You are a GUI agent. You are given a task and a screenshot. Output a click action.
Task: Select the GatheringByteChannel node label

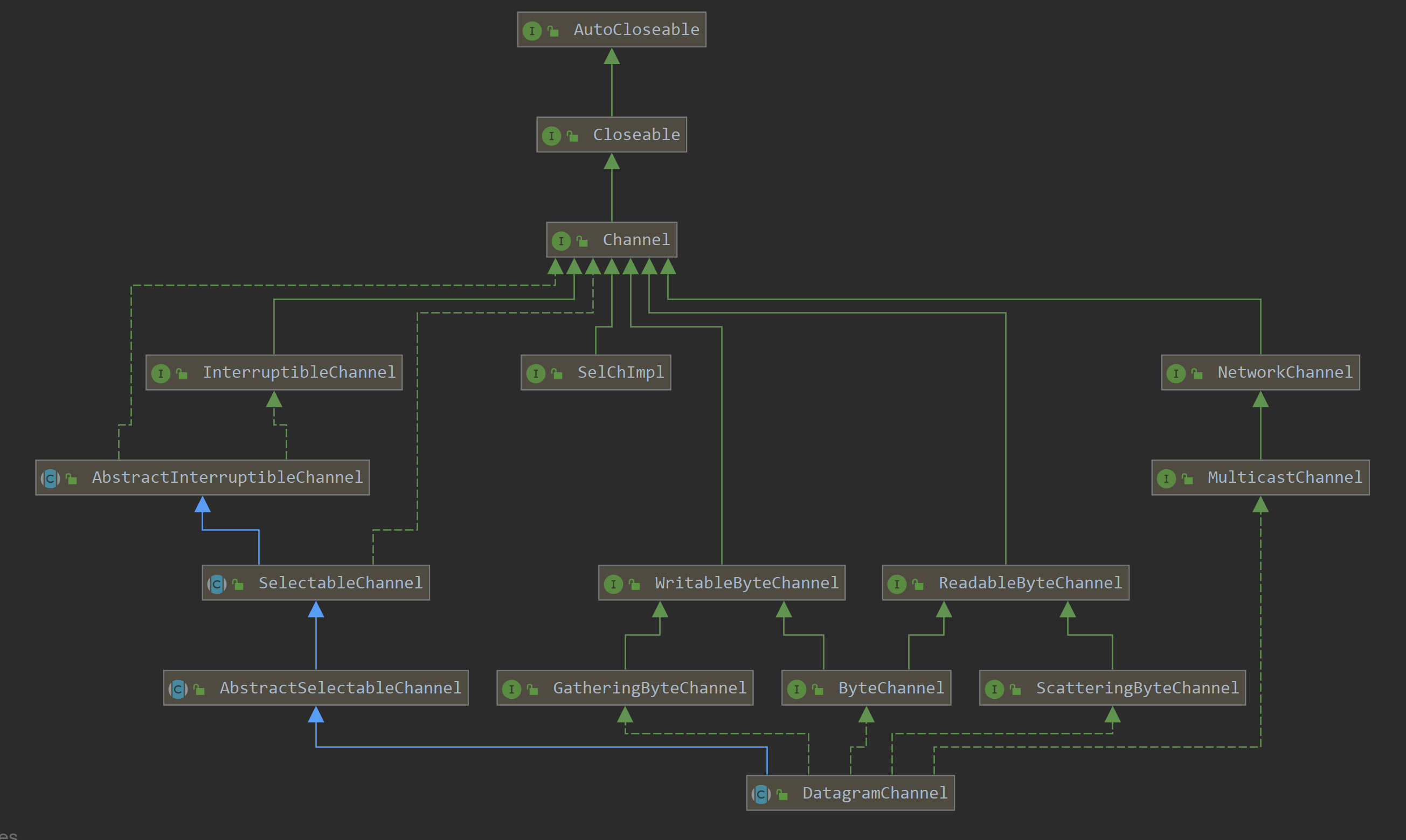click(649, 688)
